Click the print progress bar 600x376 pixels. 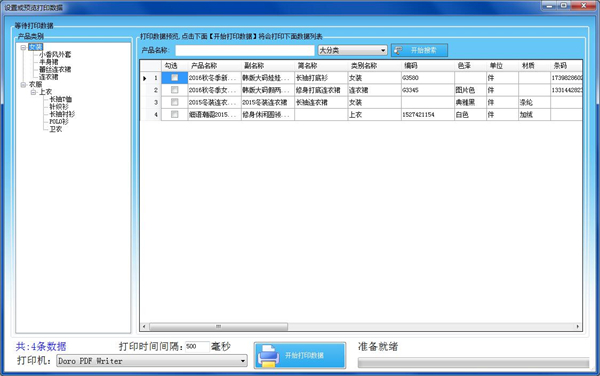click(x=473, y=363)
